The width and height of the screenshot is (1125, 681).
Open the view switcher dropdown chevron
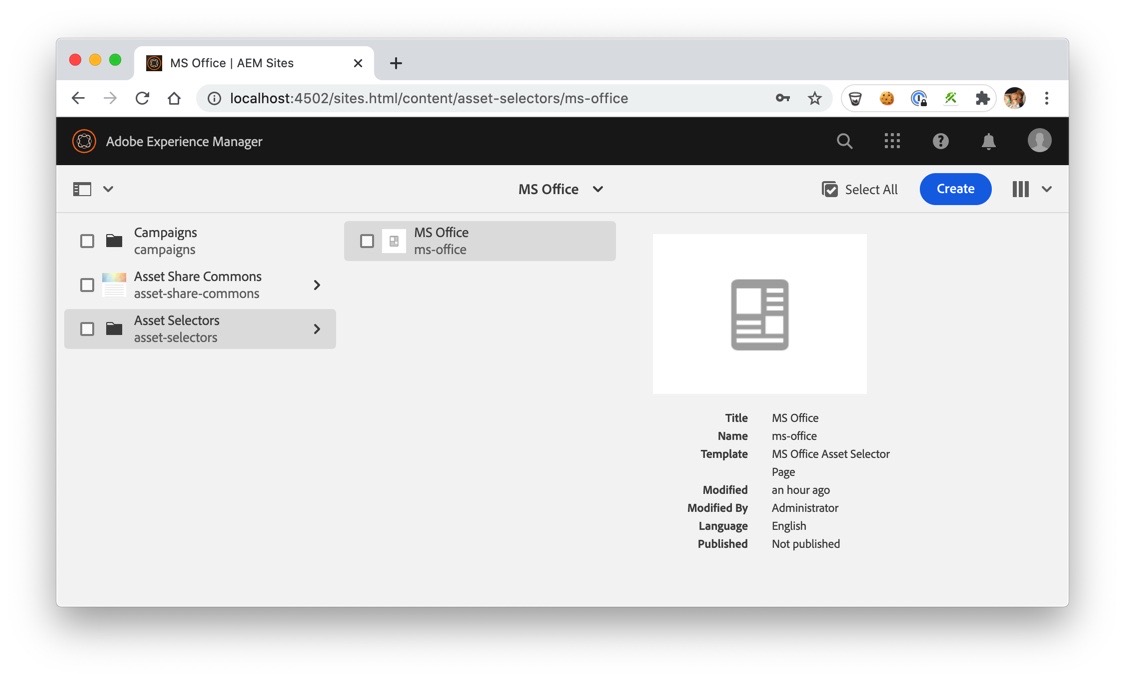click(1047, 189)
